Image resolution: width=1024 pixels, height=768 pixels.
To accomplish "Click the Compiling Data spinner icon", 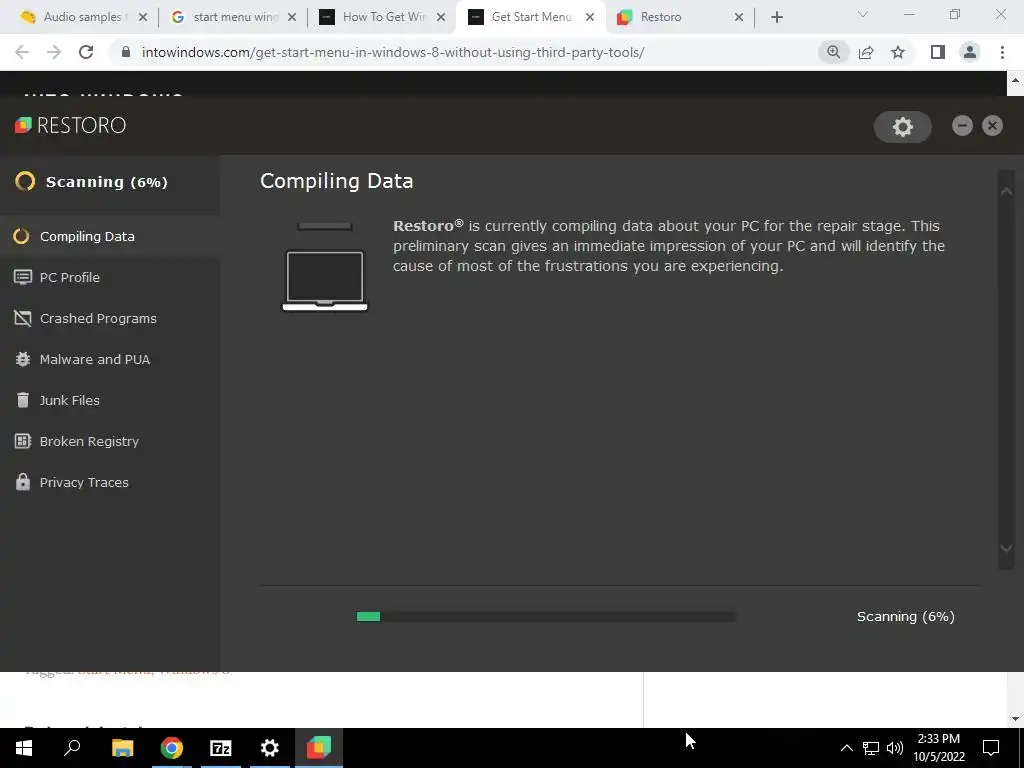I will point(21,236).
